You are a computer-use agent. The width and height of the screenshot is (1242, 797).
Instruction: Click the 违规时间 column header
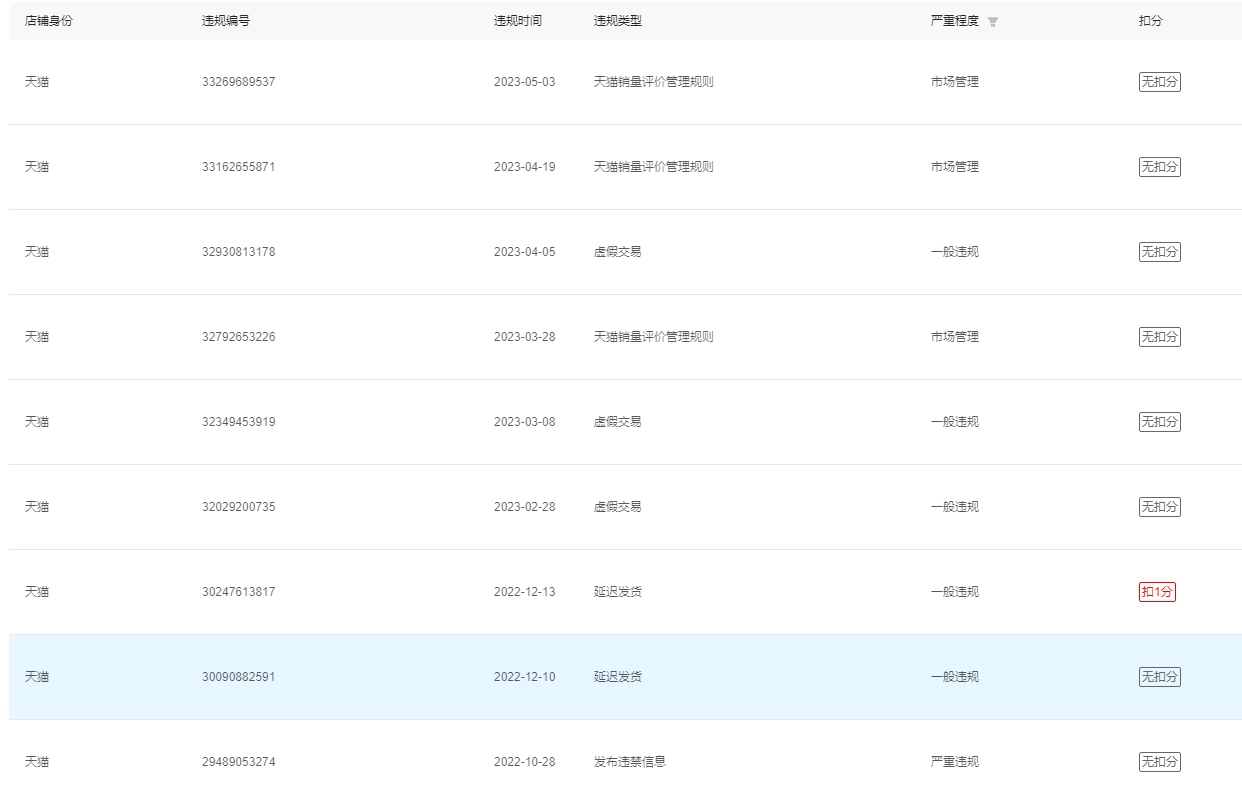518,21
